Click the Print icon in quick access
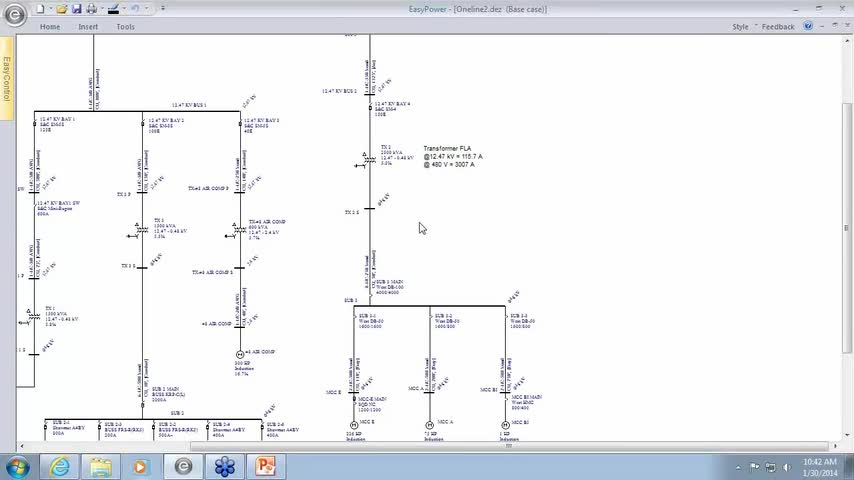This screenshot has width=854, height=480. click(92, 9)
